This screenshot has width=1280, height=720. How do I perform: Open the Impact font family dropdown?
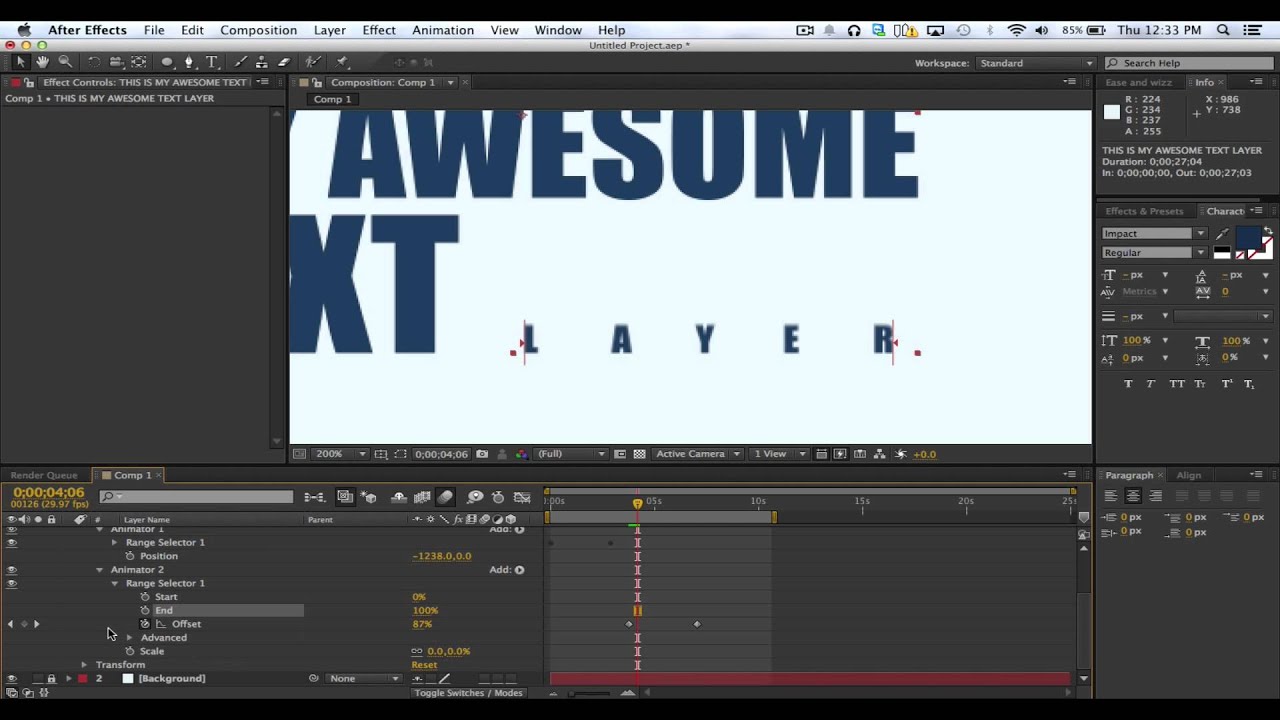[1154, 234]
